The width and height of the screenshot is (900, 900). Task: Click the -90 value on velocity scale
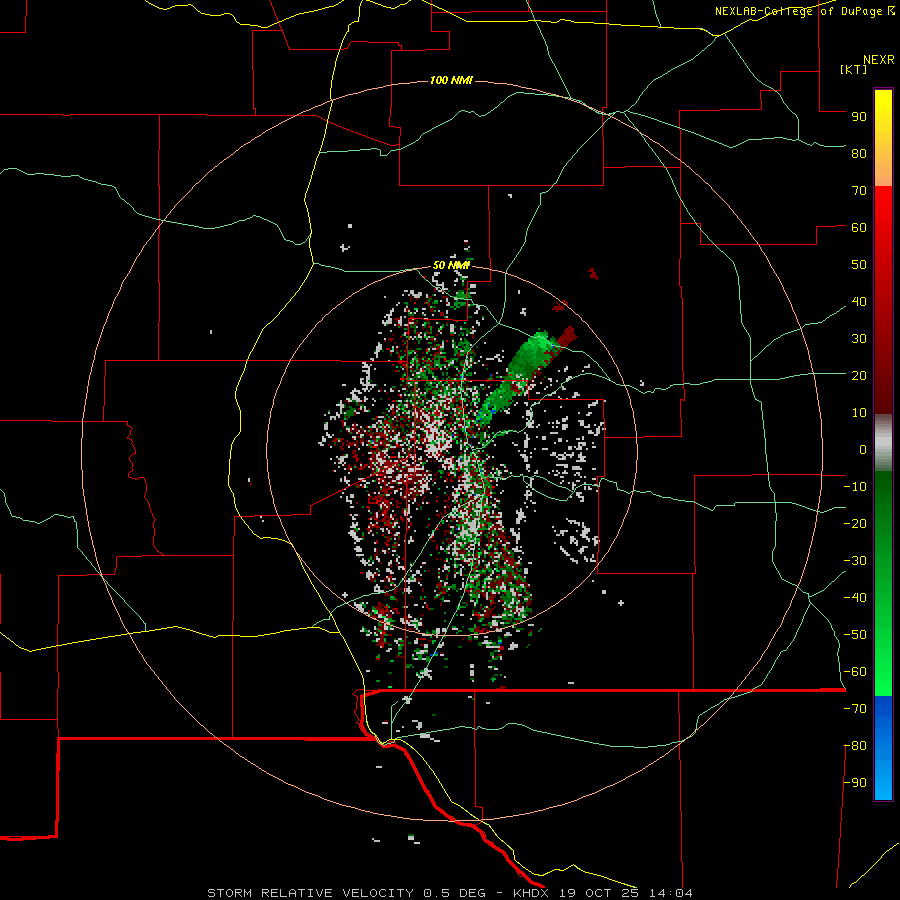tap(855, 783)
